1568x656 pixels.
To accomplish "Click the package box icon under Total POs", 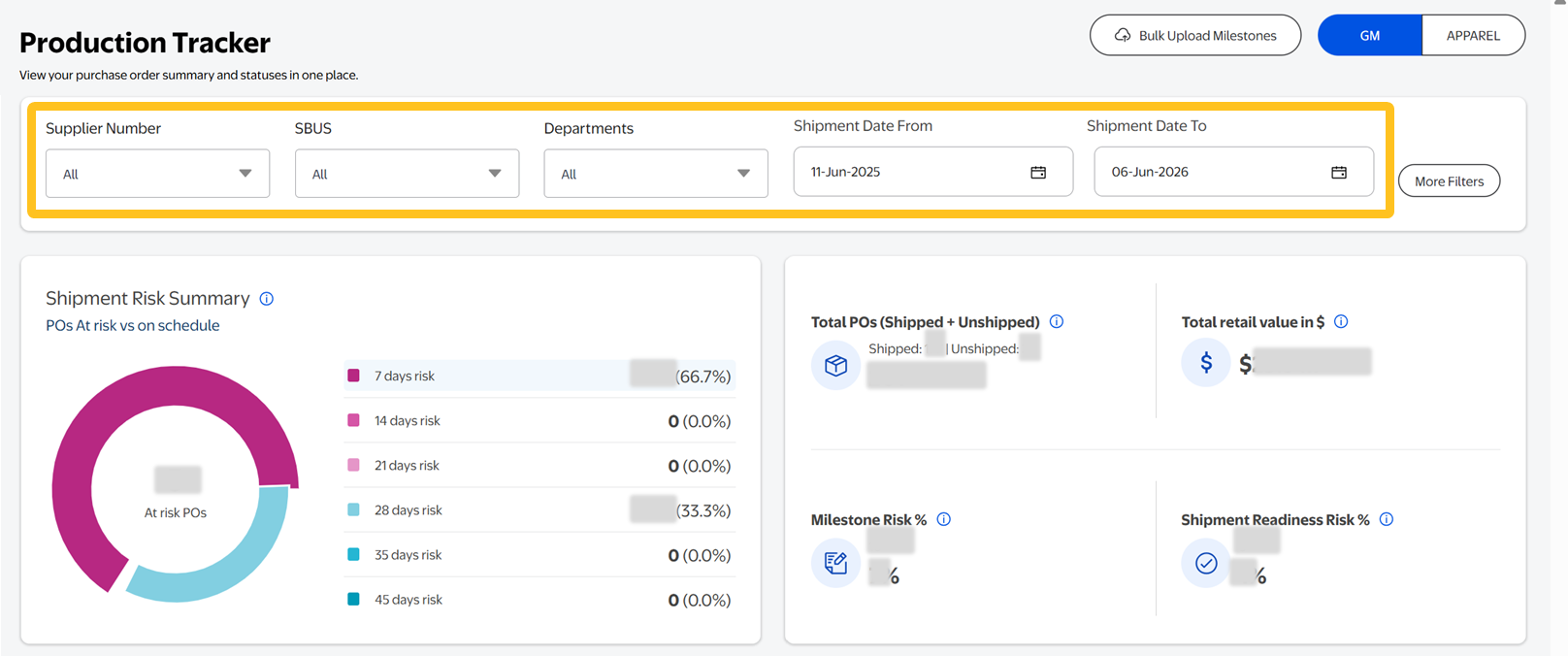I will point(835,365).
